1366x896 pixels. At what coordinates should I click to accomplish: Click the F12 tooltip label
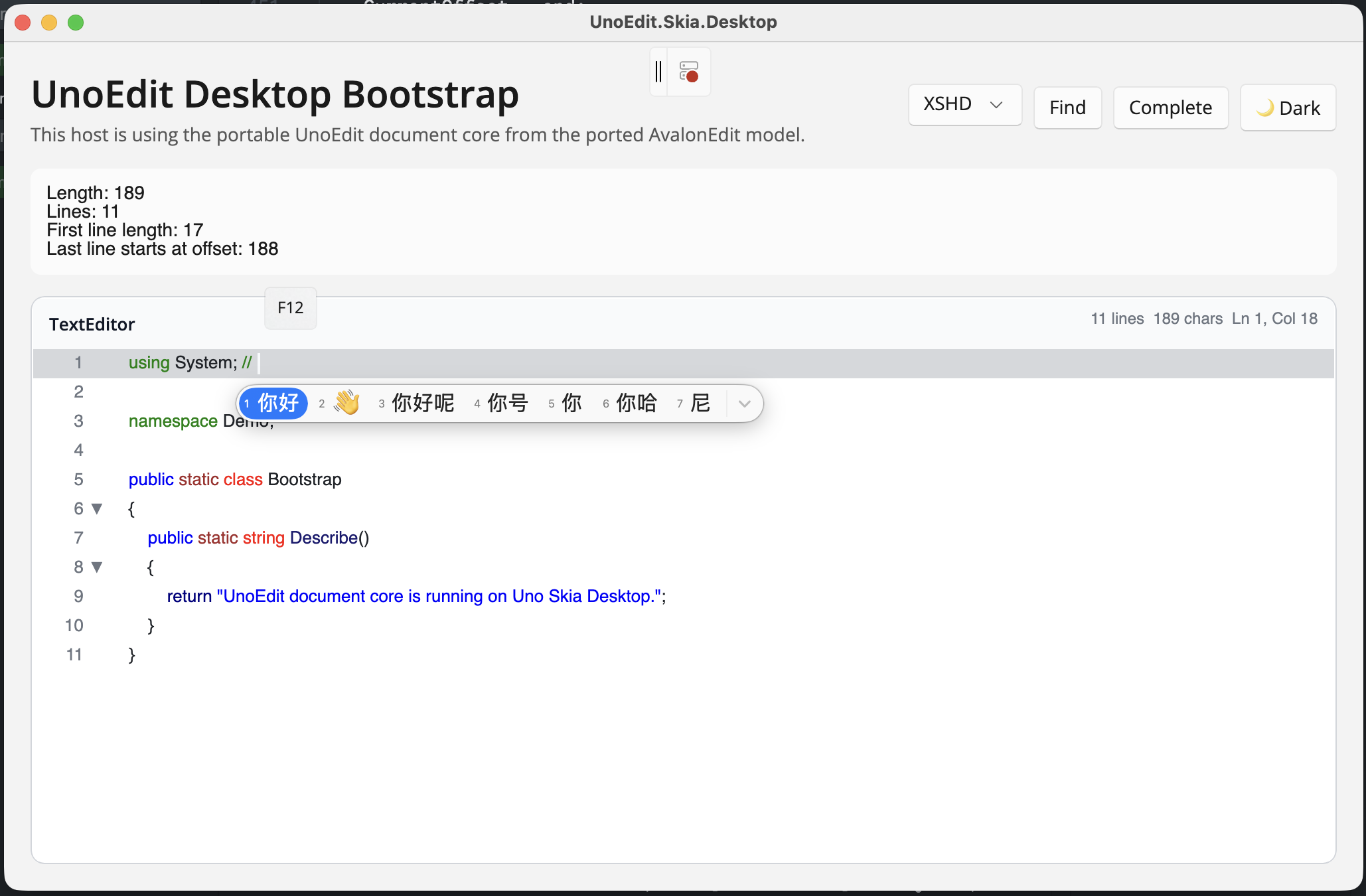[291, 308]
